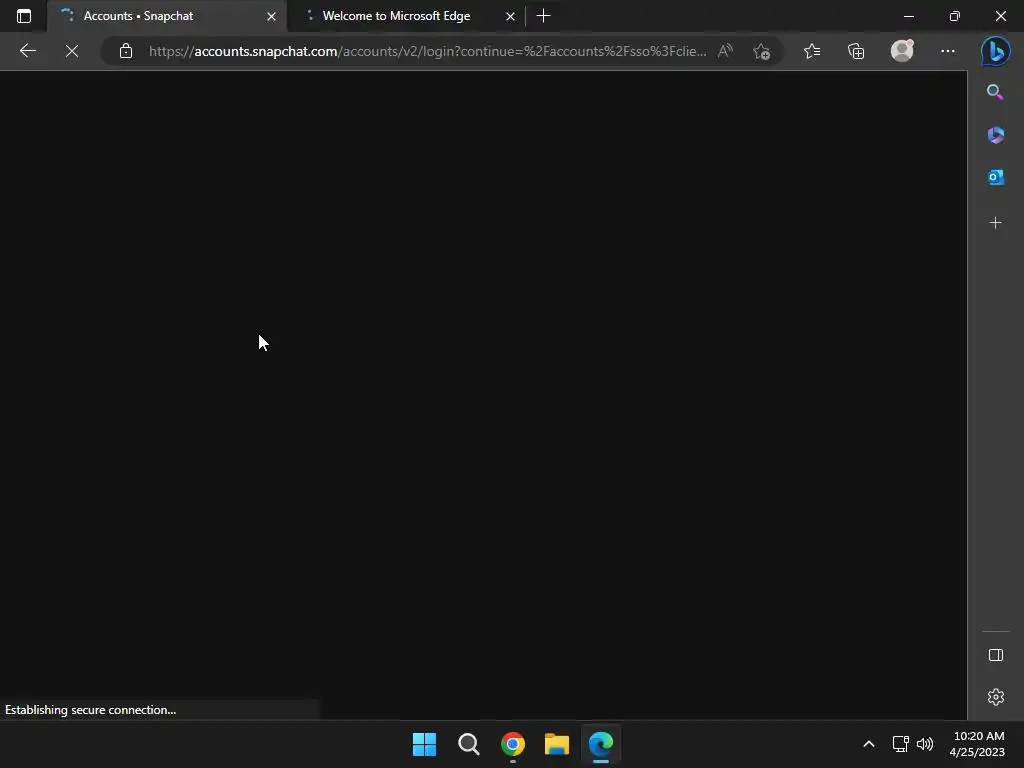Add this page to favorites
The width and height of the screenshot is (1024, 768).
pyautogui.click(x=761, y=51)
